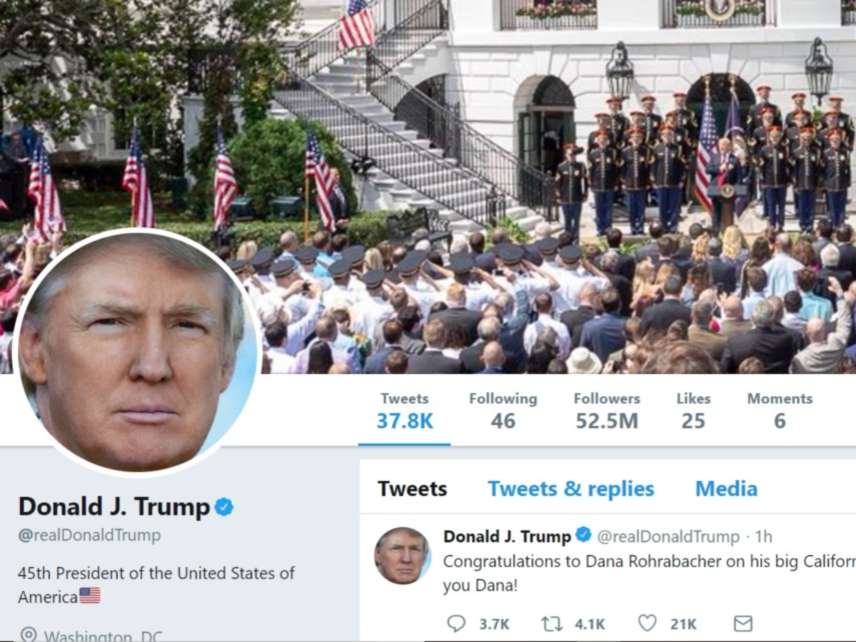Image resolution: width=856 pixels, height=642 pixels.
Task: Click the flag emoji in the bio
Action: 90,596
